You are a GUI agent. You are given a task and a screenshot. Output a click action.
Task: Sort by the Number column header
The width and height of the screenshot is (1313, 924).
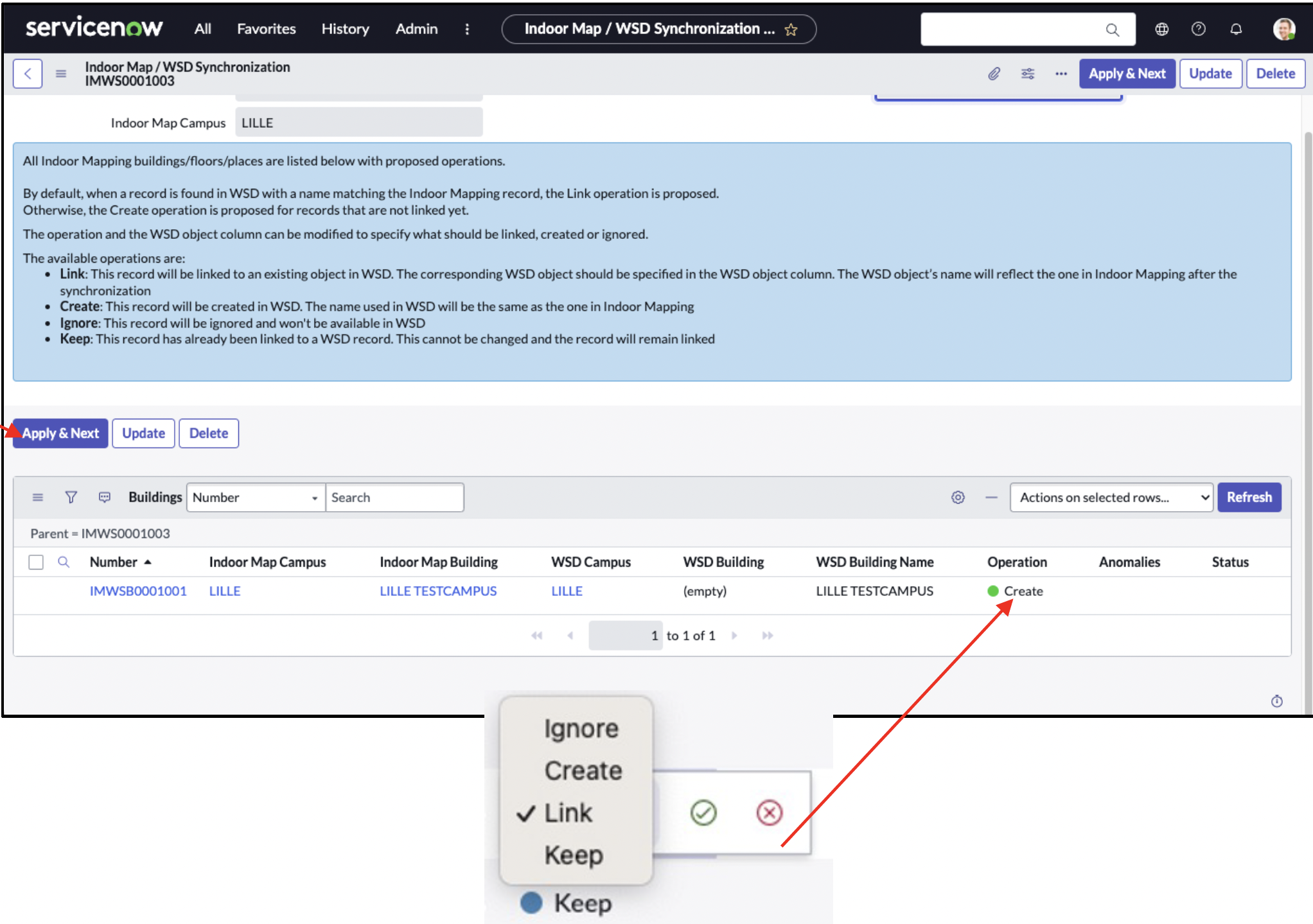tap(114, 562)
